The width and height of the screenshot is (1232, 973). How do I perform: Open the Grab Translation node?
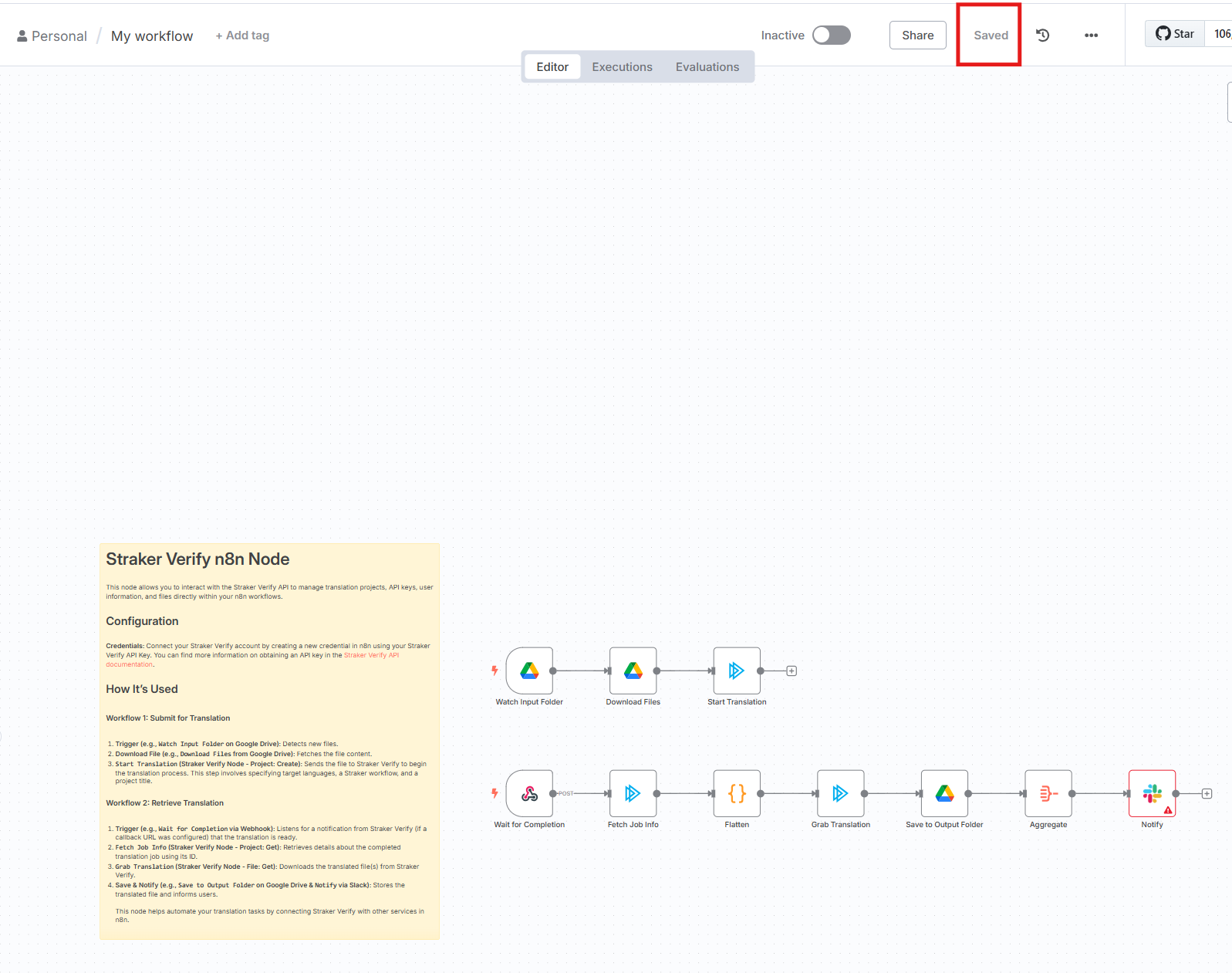pos(840,793)
